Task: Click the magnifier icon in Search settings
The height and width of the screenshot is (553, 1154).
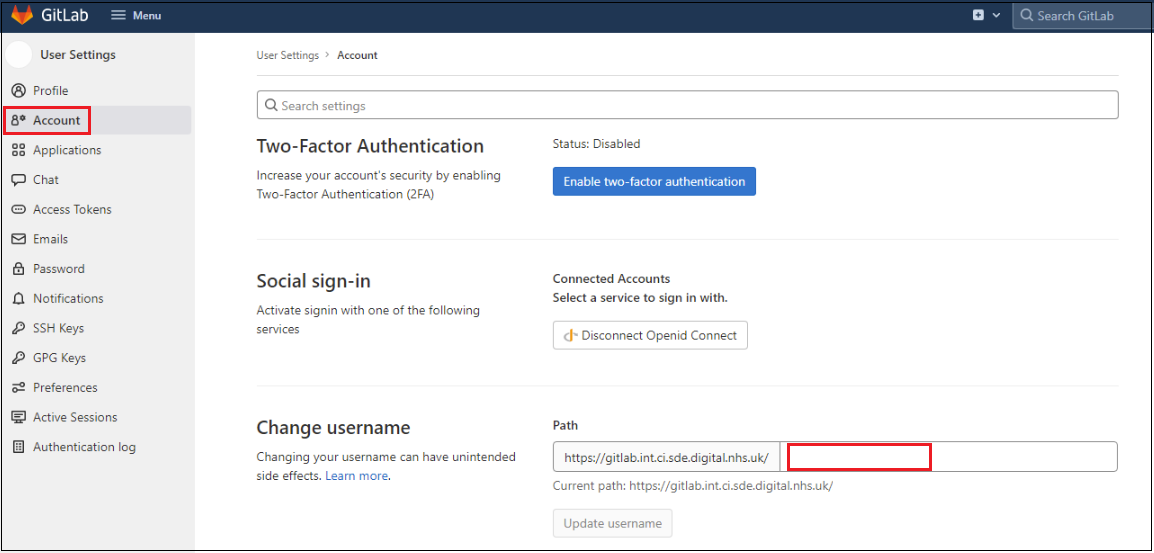Action: (x=271, y=105)
